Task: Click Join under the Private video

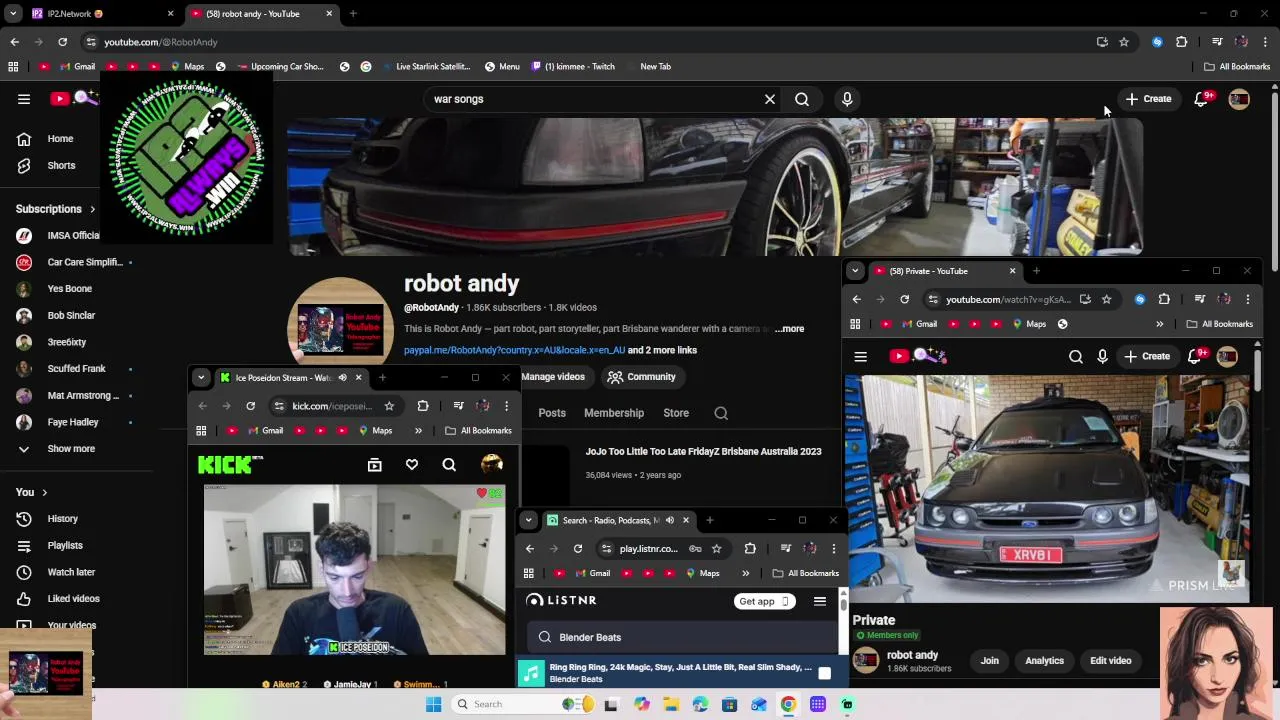Action: 990,661
